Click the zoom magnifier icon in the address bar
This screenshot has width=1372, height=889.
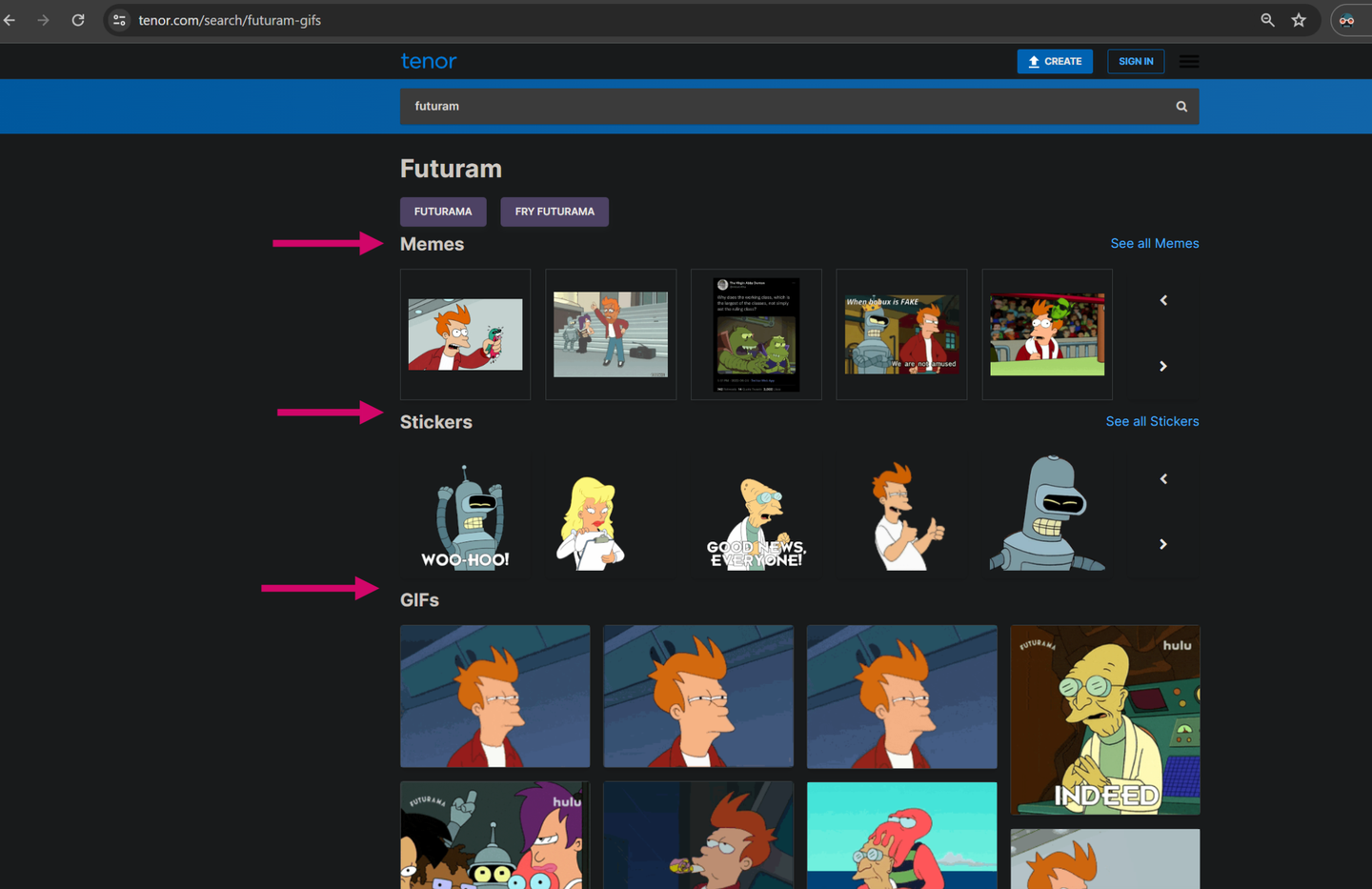point(1267,20)
